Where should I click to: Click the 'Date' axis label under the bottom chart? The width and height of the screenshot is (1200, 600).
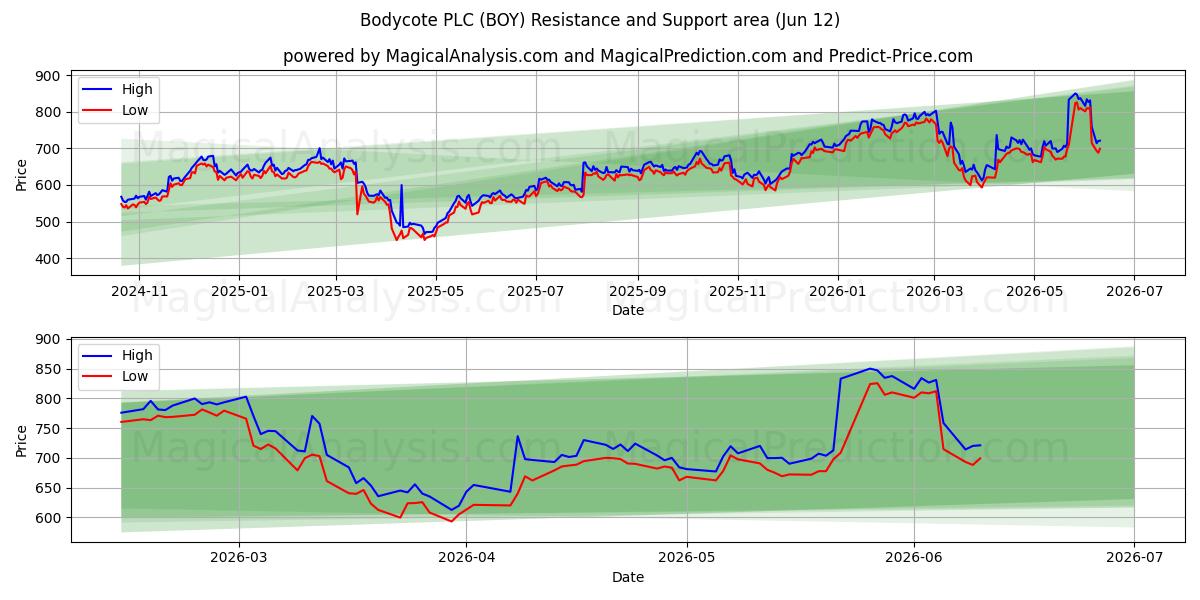pos(628,577)
